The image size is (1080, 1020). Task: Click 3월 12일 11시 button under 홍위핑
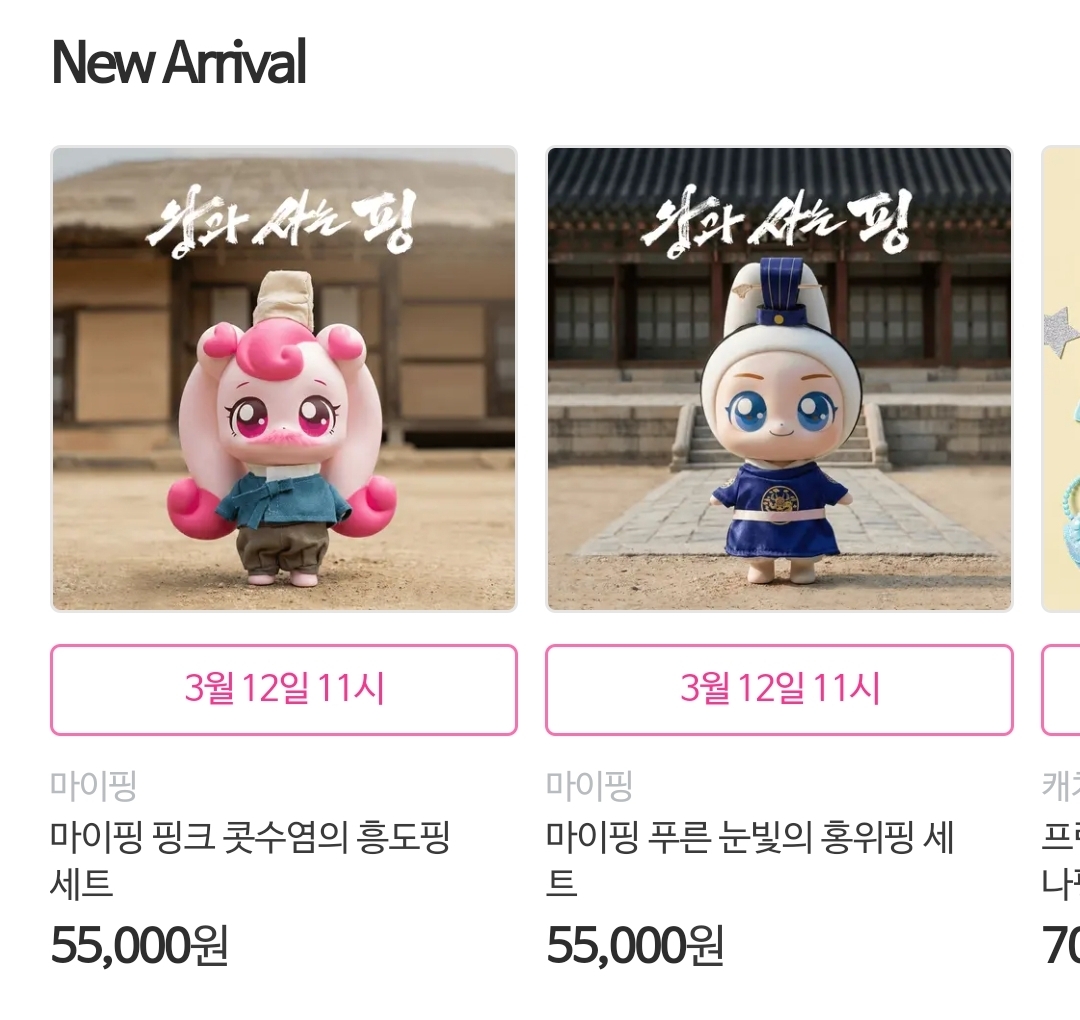779,689
